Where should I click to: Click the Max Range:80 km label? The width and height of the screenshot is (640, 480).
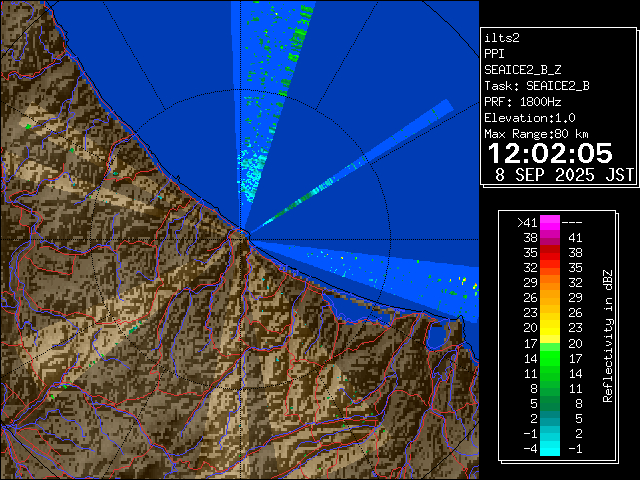(536, 133)
